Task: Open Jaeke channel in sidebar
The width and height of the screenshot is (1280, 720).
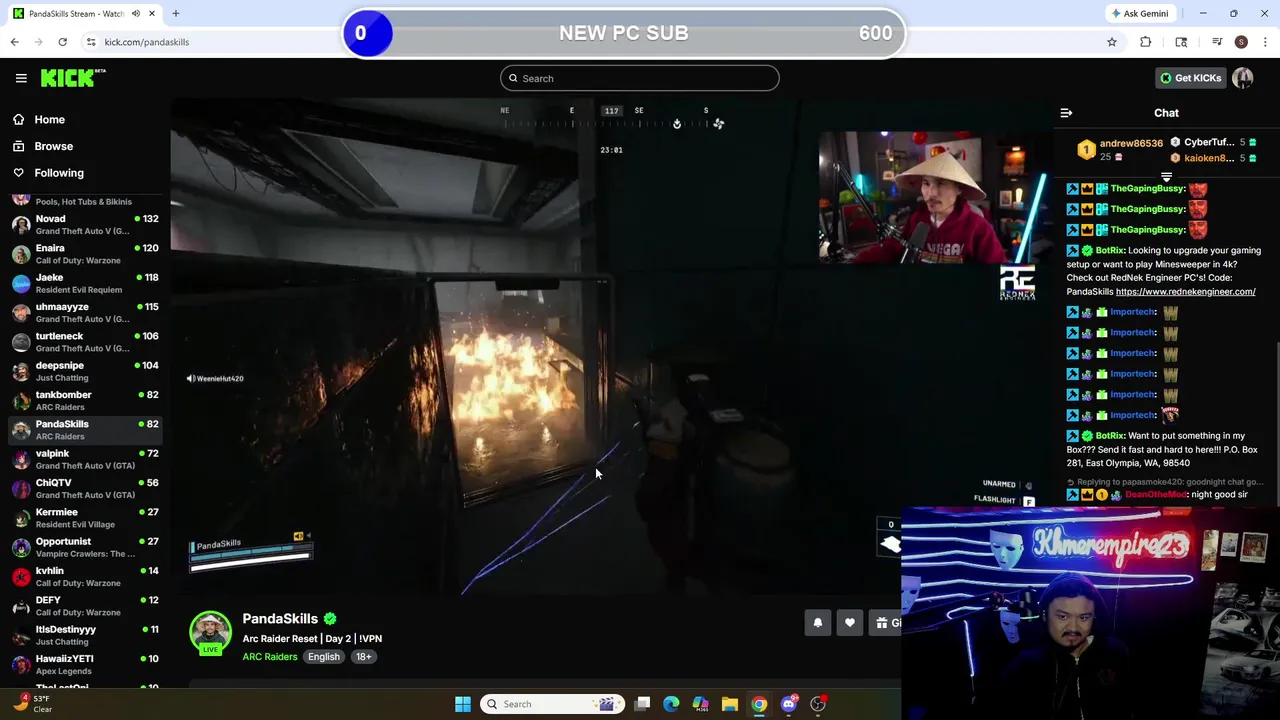Action: coord(85,283)
